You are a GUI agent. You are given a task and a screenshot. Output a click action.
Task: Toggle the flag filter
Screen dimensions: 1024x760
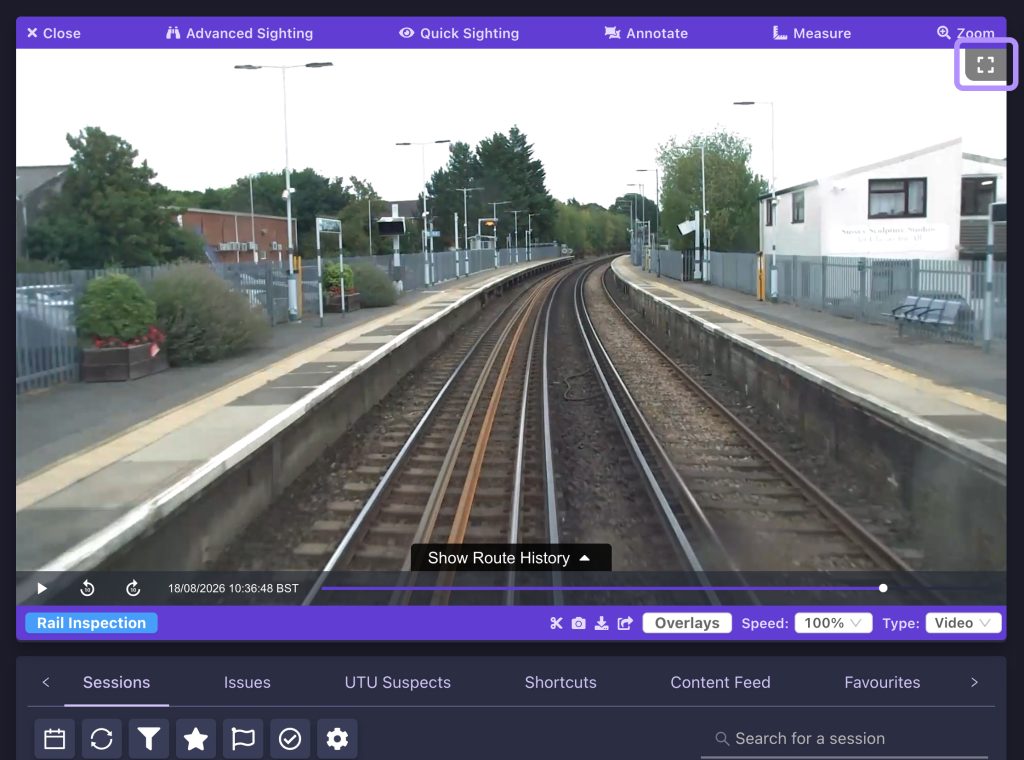(243, 739)
